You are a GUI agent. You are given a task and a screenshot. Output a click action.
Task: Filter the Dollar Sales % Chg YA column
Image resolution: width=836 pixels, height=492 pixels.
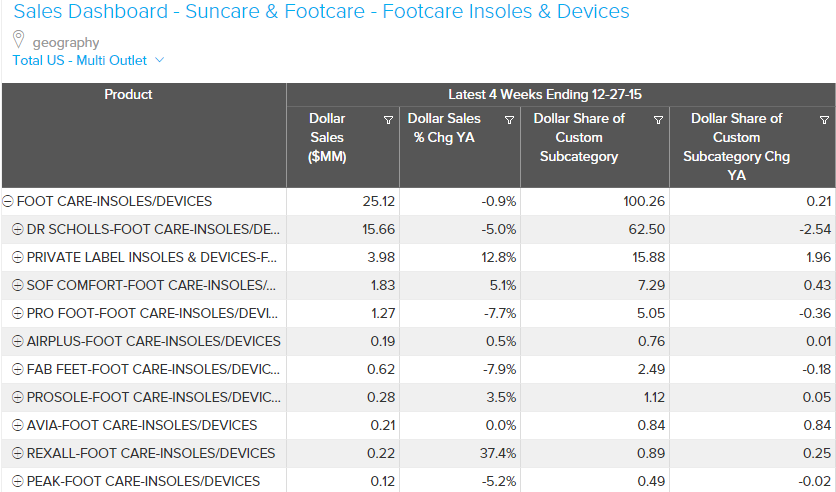click(509, 120)
